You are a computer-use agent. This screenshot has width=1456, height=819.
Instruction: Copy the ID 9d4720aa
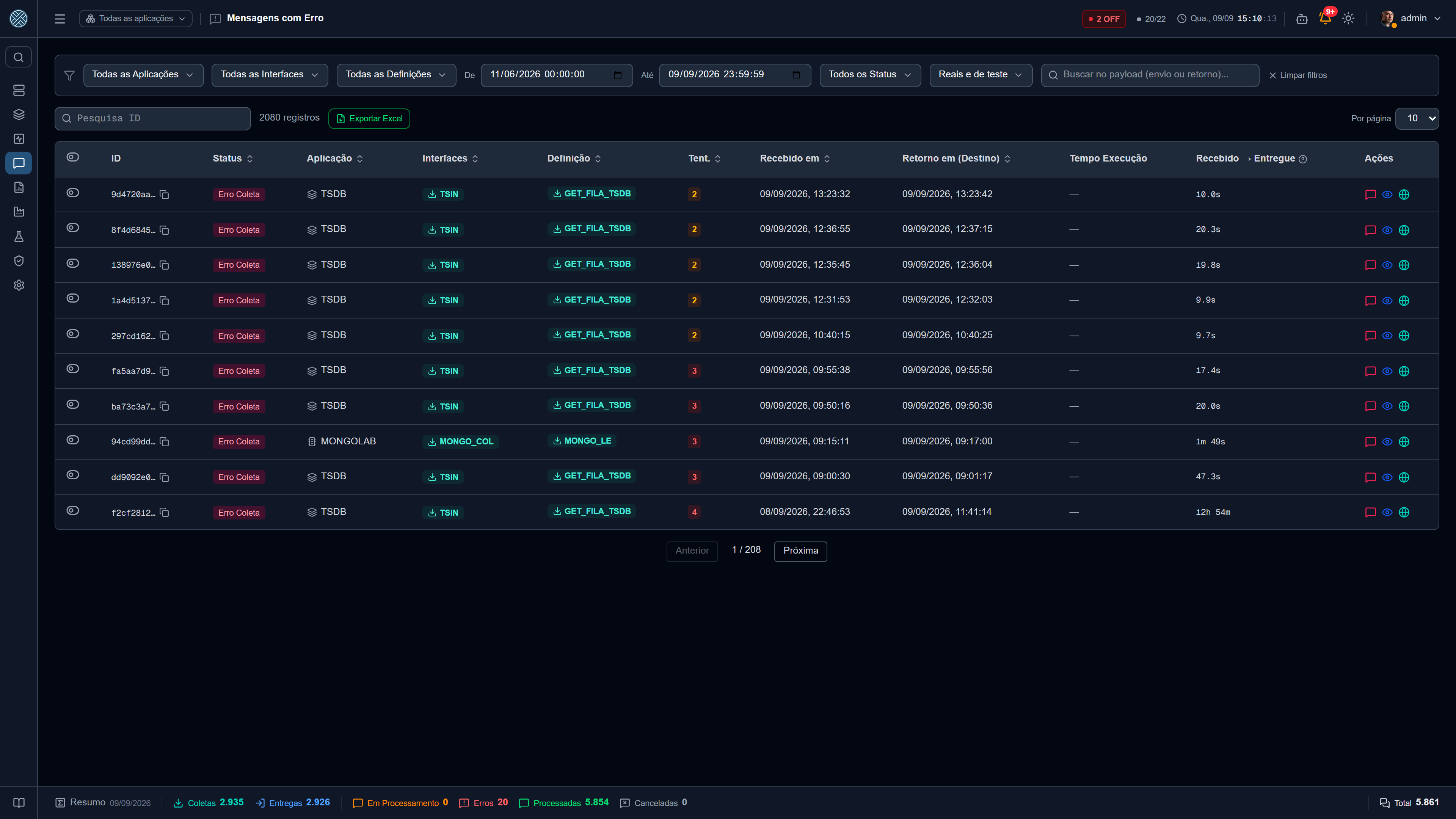(x=165, y=195)
